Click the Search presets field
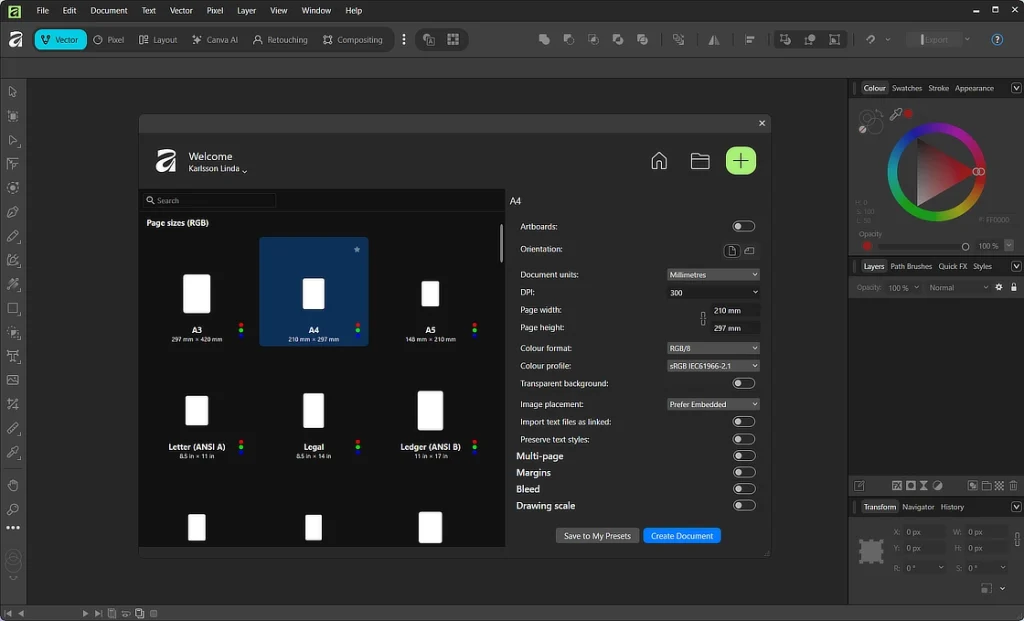Image resolution: width=1024 pixels, height=621 pixels. [210, 200]
